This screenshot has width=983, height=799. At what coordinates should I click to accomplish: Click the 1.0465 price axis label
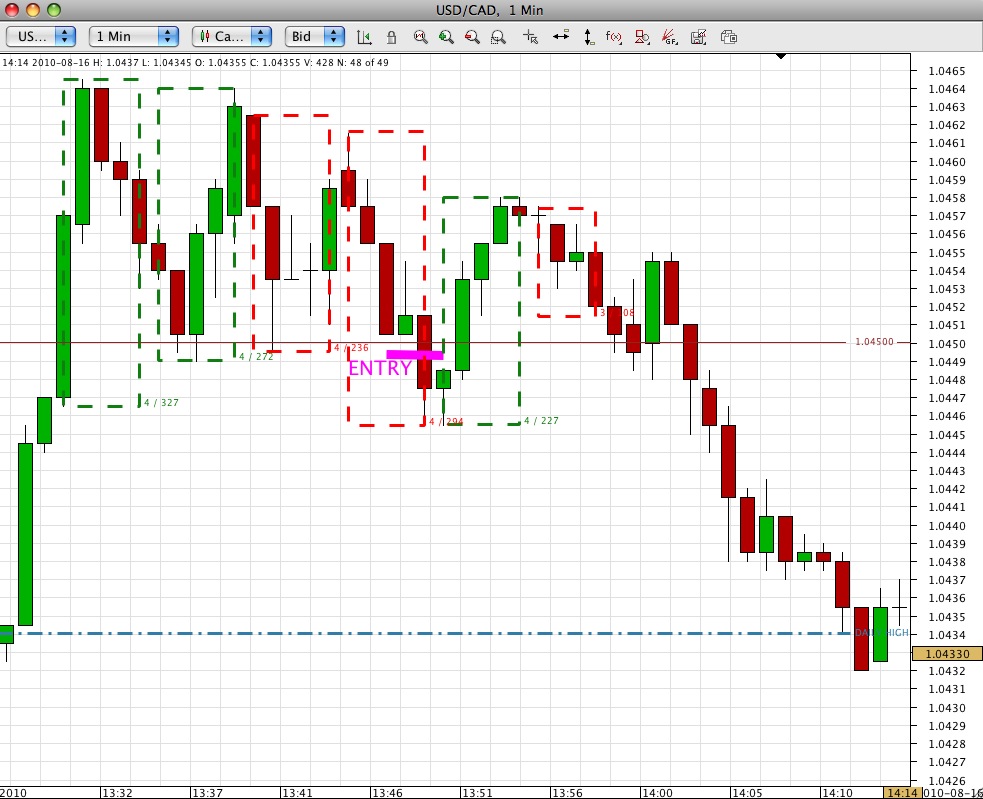click(947, 71)
